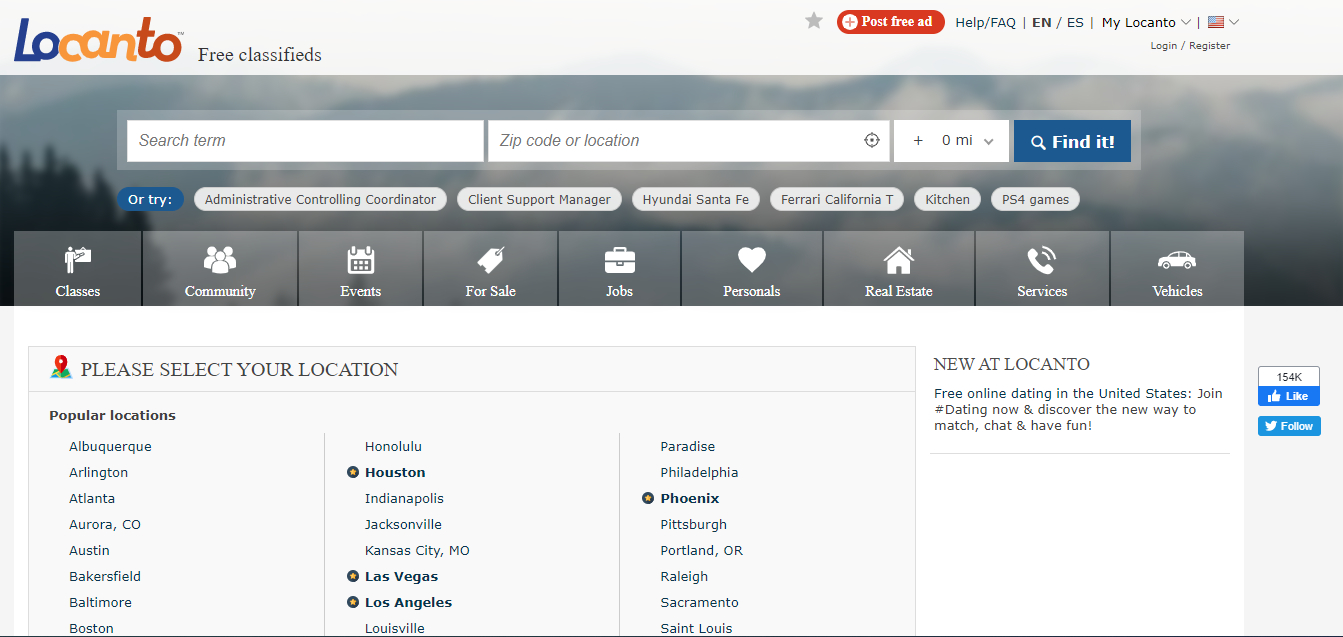This screenshot has width=1343, height=637.
Task: Open the Services phone icon
Action: click(1041, 260)
